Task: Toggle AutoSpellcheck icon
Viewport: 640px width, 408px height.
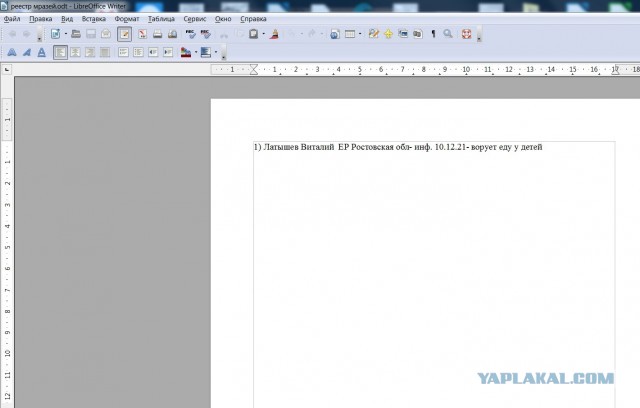Action: point(205,34)
